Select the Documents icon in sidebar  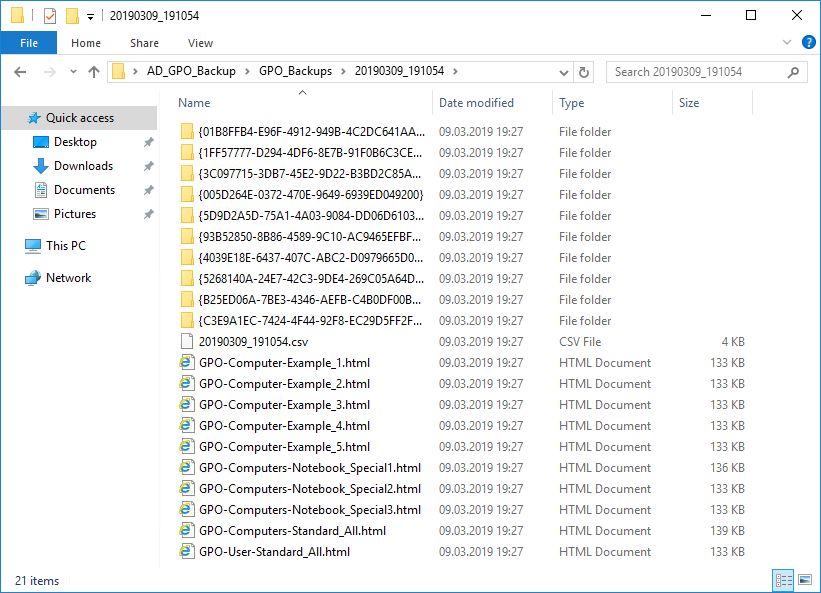41,190
